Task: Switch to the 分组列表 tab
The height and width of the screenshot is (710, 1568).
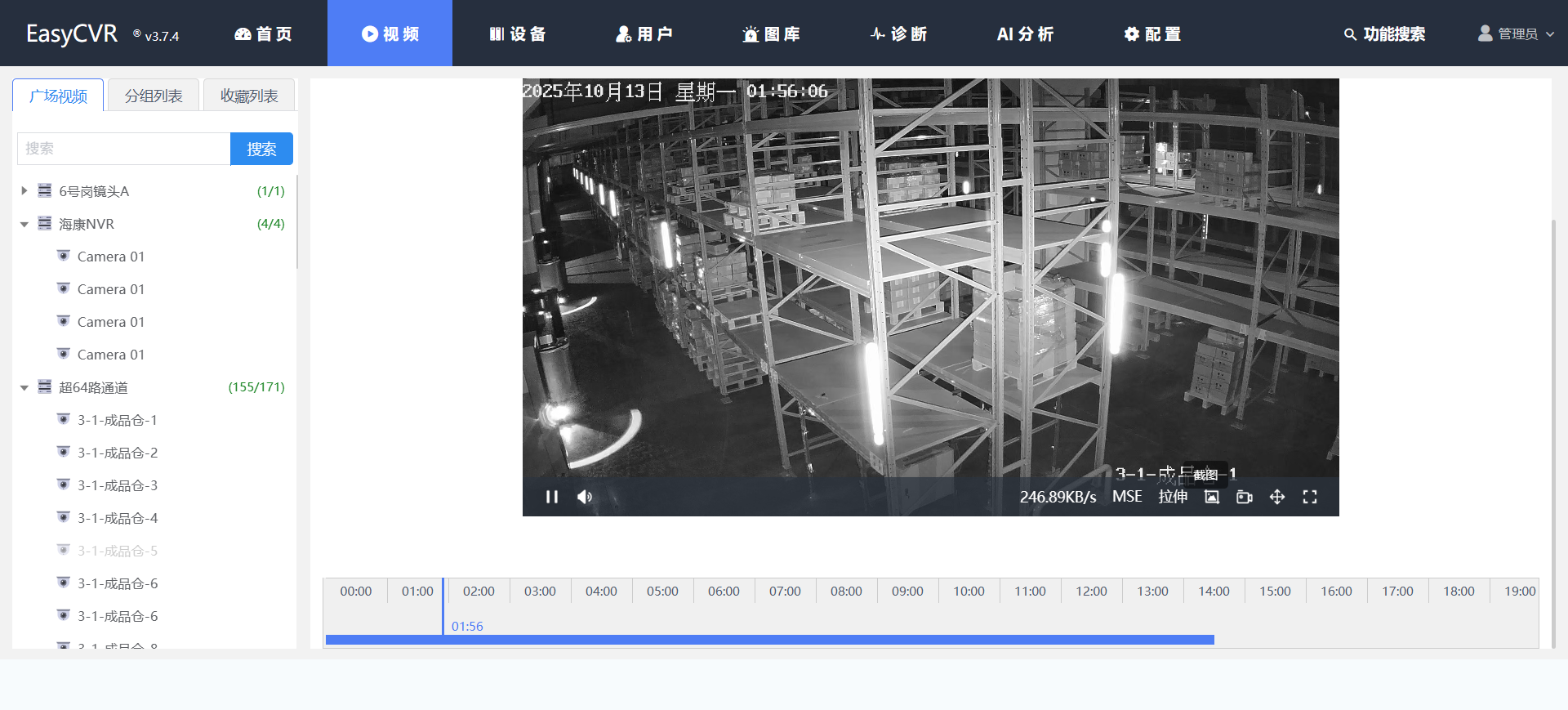Action: tap(154, 96)
